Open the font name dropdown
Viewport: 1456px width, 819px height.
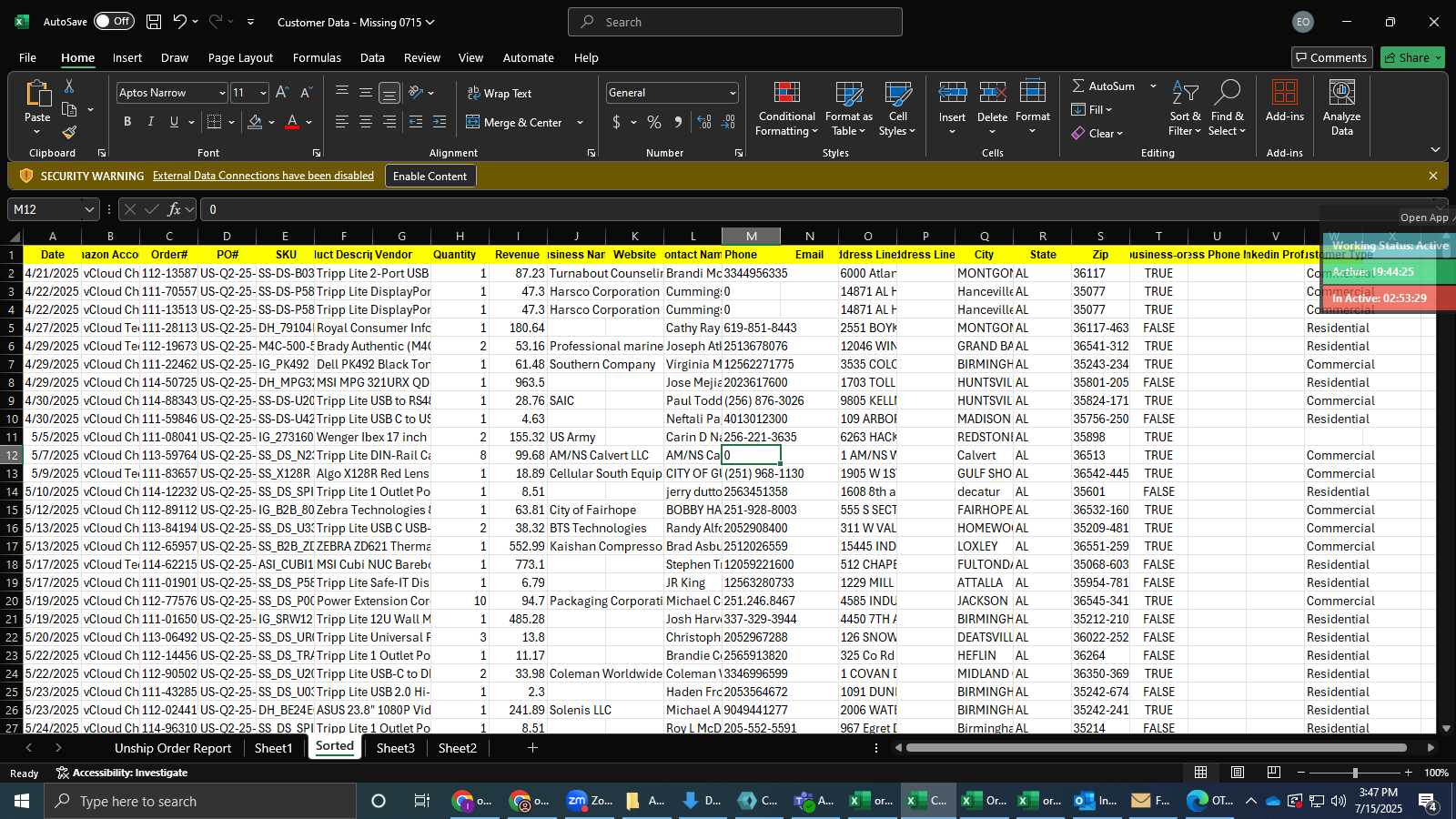coord(221,93)
